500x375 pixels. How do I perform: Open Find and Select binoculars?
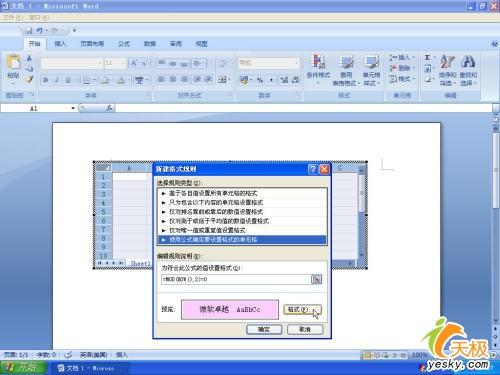pyautogui.click(x=468, y=70)
